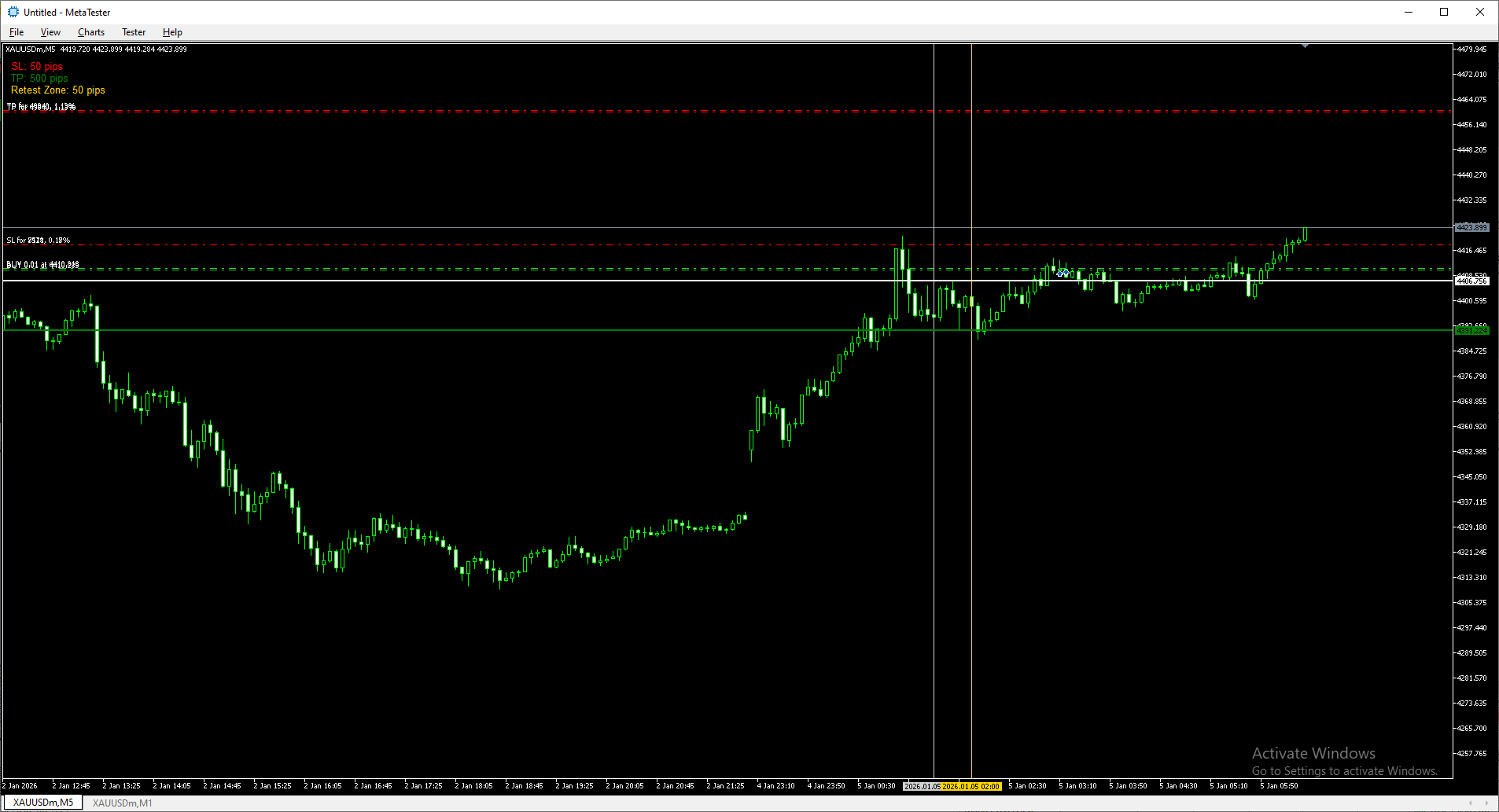Click the yellow 2026.01.05 02:00 time marker
Image resolution: width=1499 pixels, height=812 pixels.
pyautogui.click(x=971, y=786)
